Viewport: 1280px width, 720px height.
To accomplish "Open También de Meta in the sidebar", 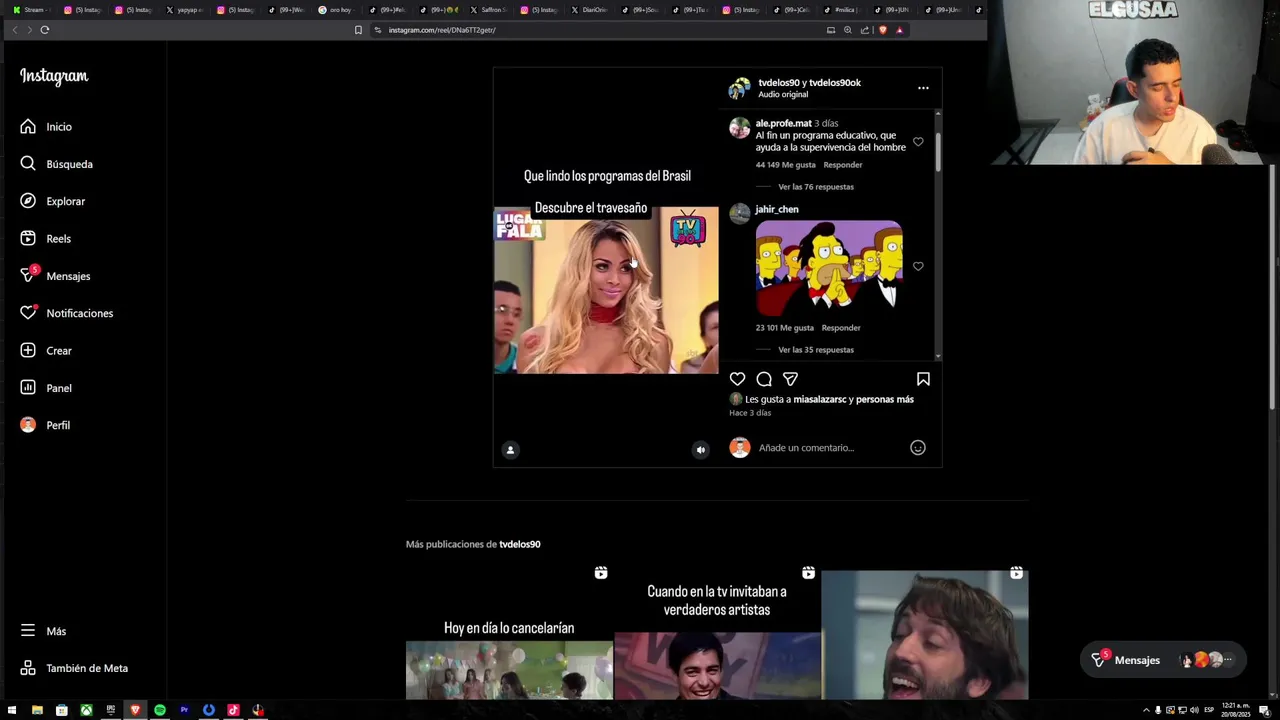I will pos(74,668).
